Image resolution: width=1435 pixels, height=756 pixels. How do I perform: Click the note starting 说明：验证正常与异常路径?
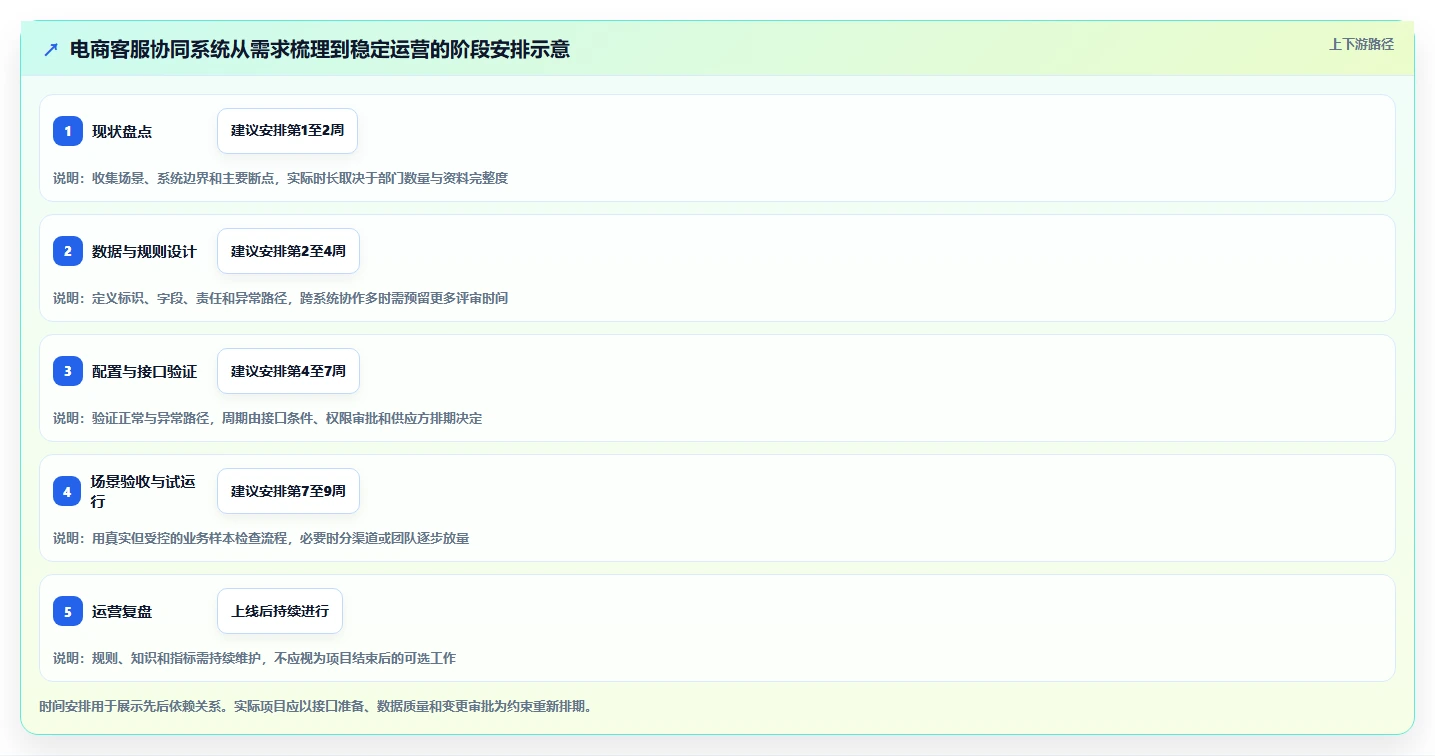[267, 418]
